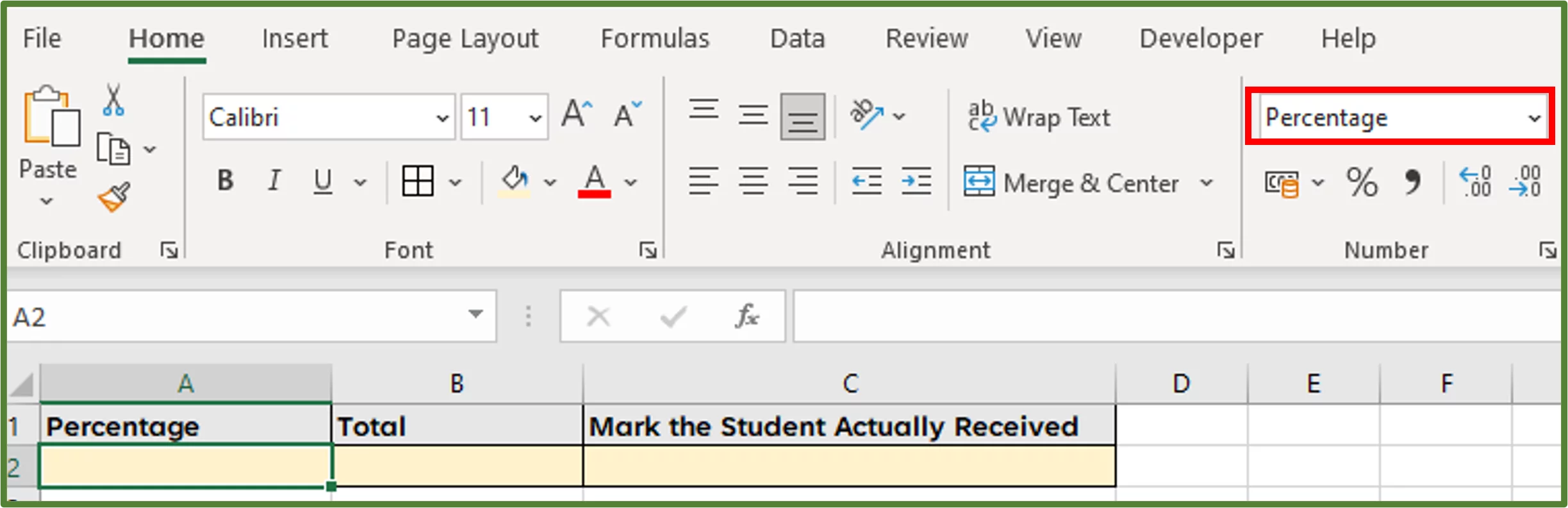The width and height of the screenshot is (1568, 508).
Task: Open font color palette arrow
Action: [x=631, y=183]
